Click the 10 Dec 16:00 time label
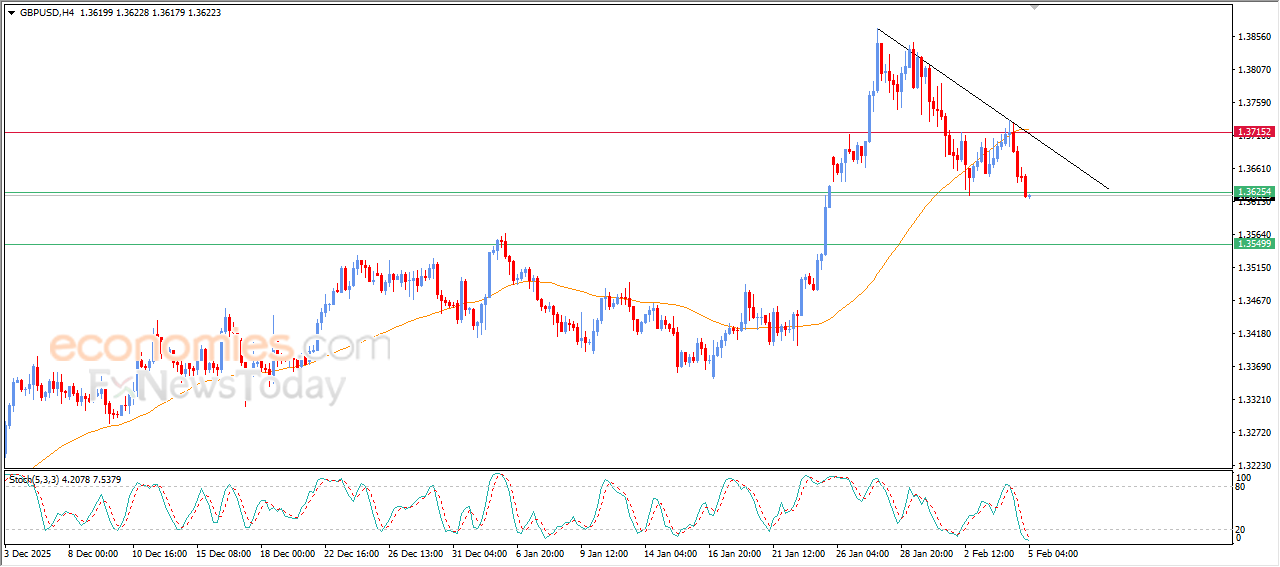Image resolution: width=1280 pixels, height=567 pixels. pos(161,553)
